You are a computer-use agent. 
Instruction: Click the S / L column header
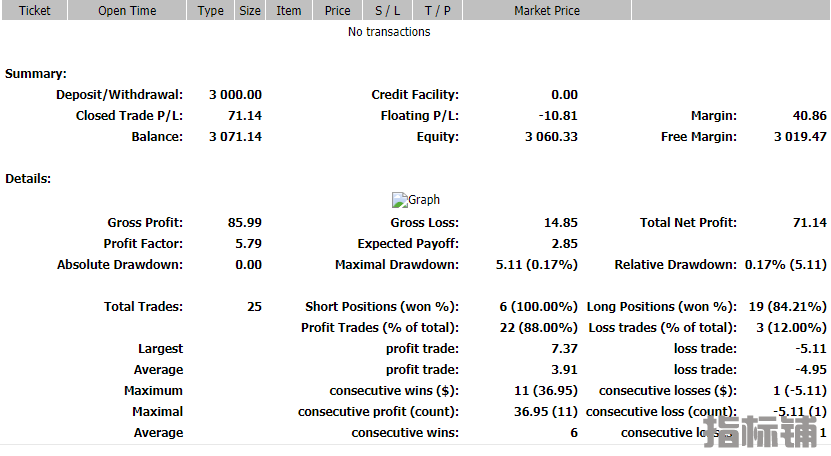tap(386, 11)
